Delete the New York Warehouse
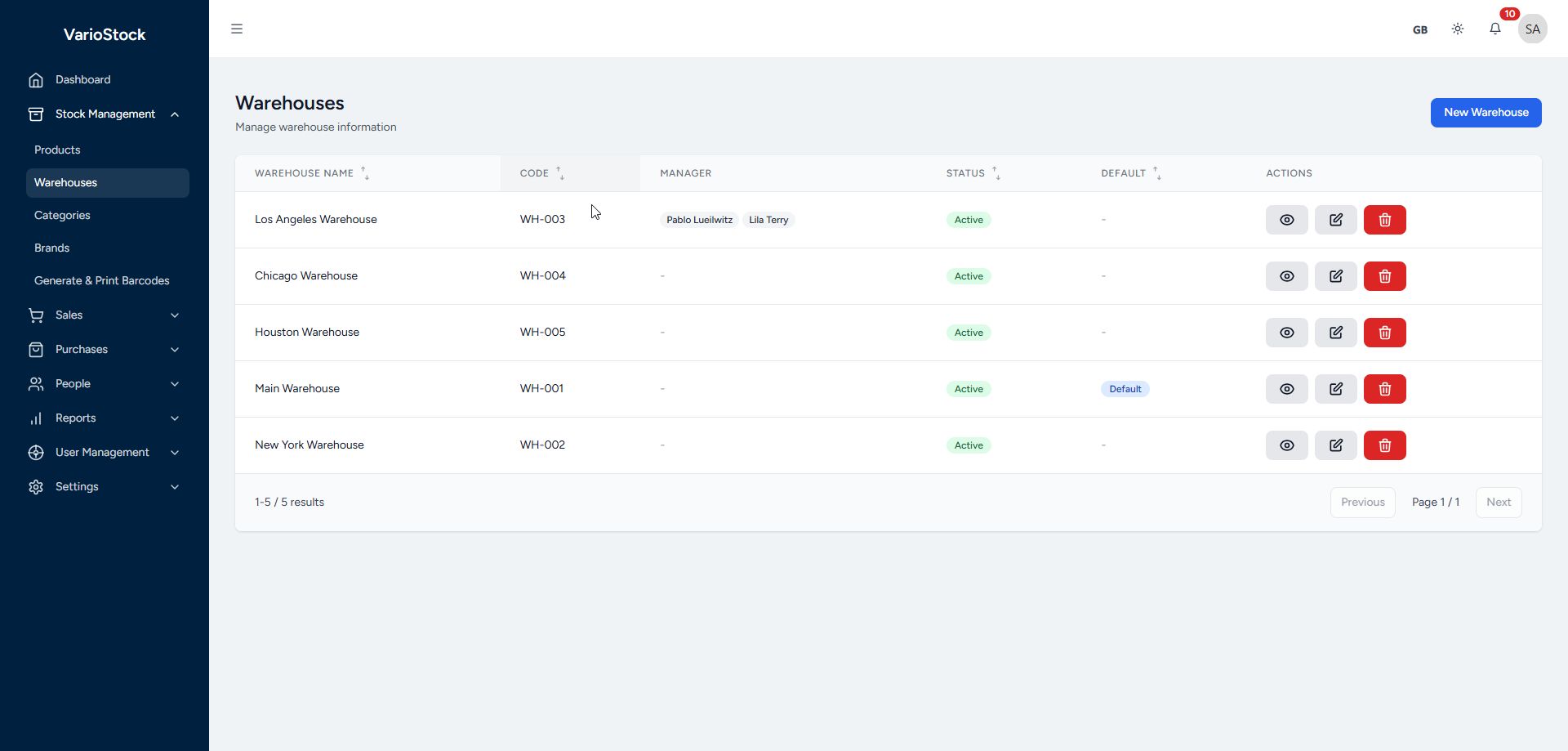The image size is (1568, 751). click(1385, 445)
